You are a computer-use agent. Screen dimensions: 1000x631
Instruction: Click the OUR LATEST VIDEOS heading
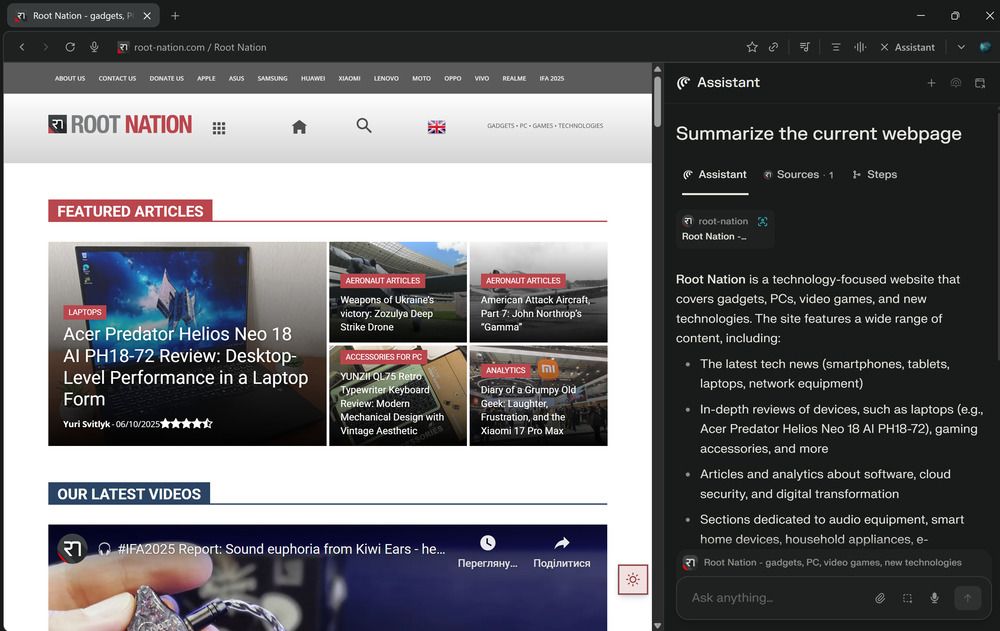[129, 494]
